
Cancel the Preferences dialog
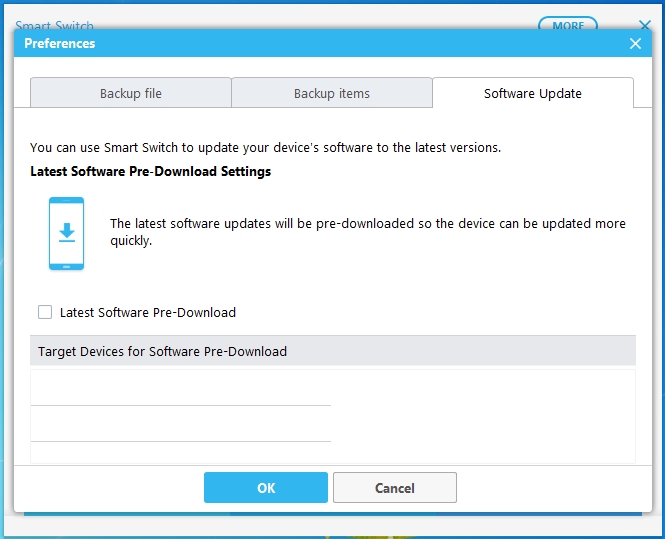pyautogui.click(x=395, y=488)
